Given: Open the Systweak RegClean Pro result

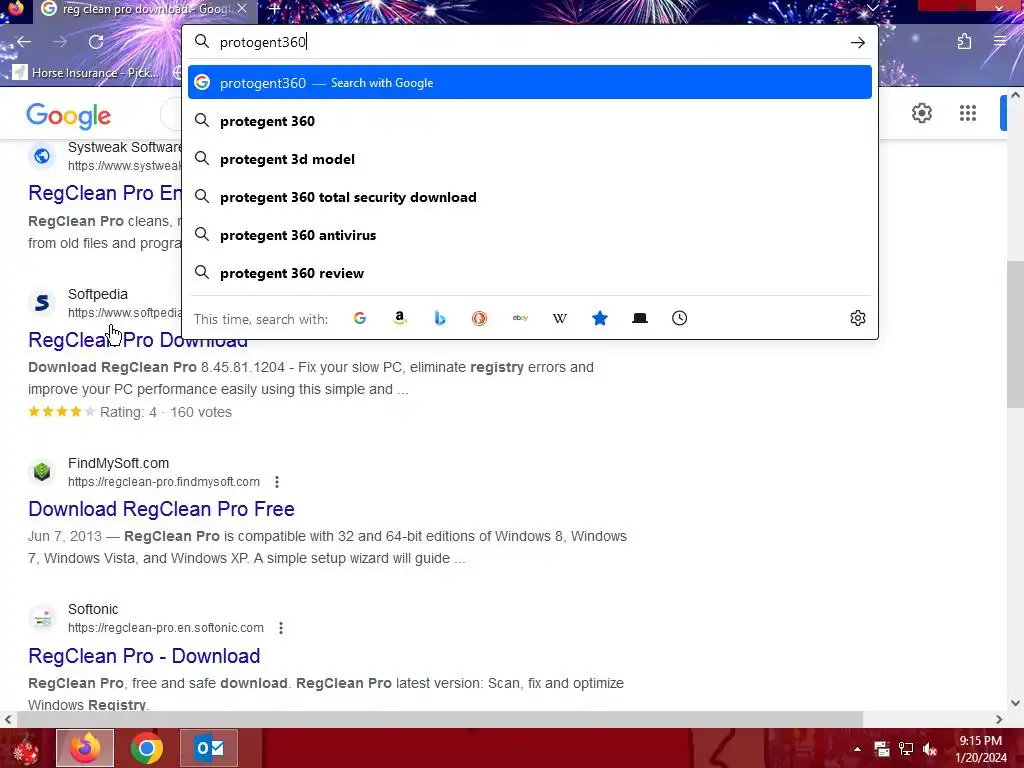Looking at the screenshot, I should click(105, 193).
